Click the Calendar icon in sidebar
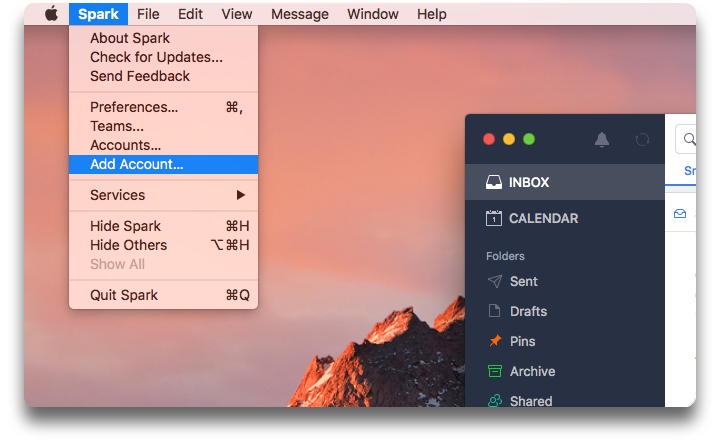 494,218
